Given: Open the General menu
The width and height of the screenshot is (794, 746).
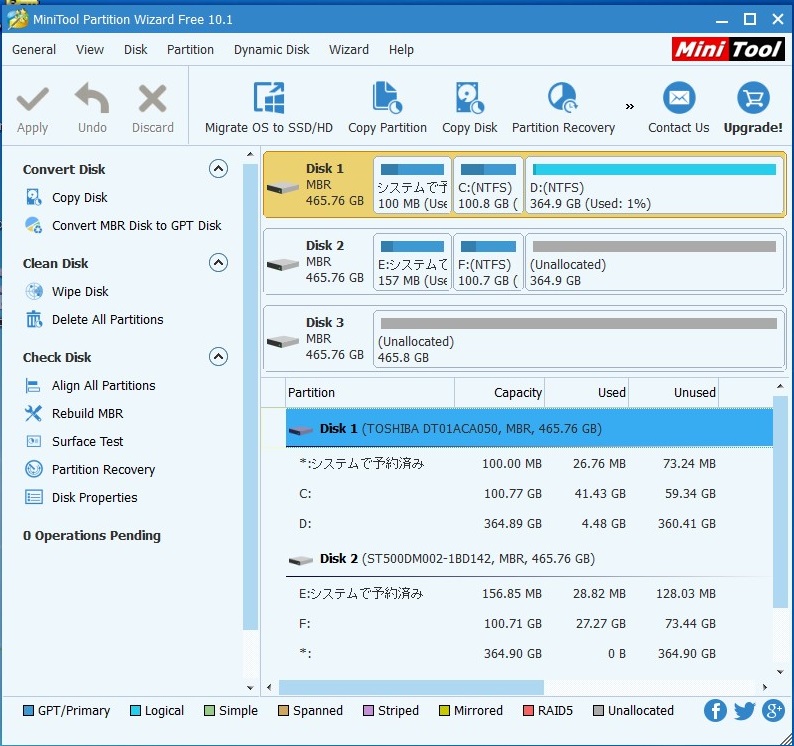Looking at the screenshot, I should (x=34, y=50).
